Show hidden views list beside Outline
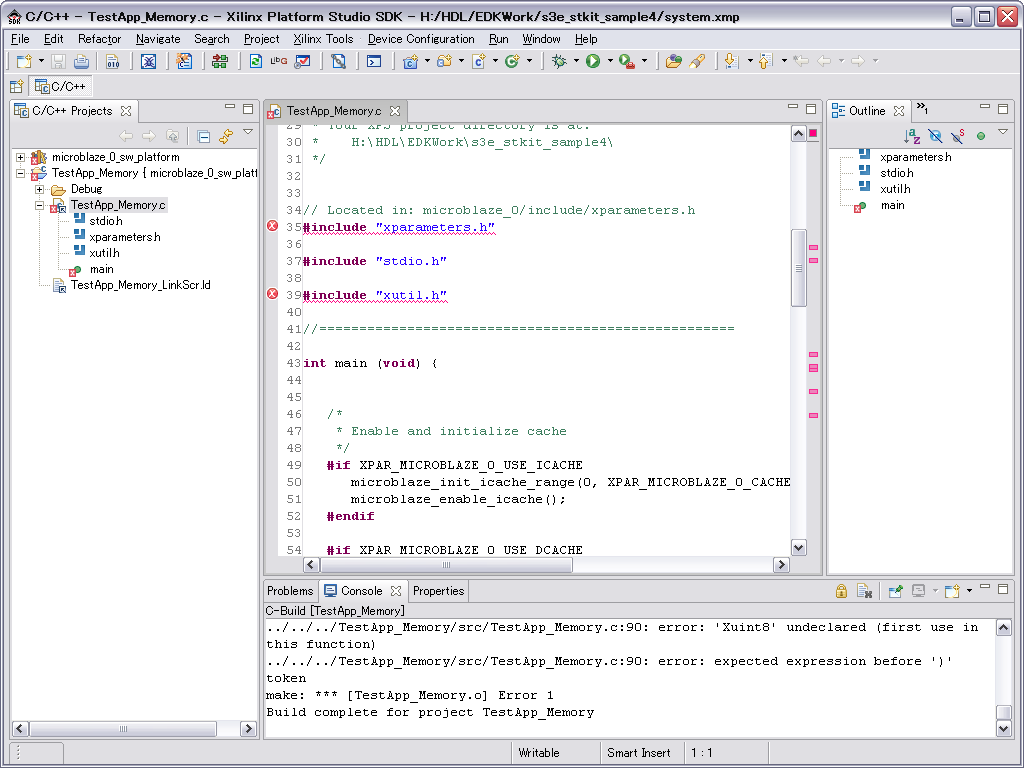Image resolution: width=1024 pixels, height=768 pixels. 921,108
